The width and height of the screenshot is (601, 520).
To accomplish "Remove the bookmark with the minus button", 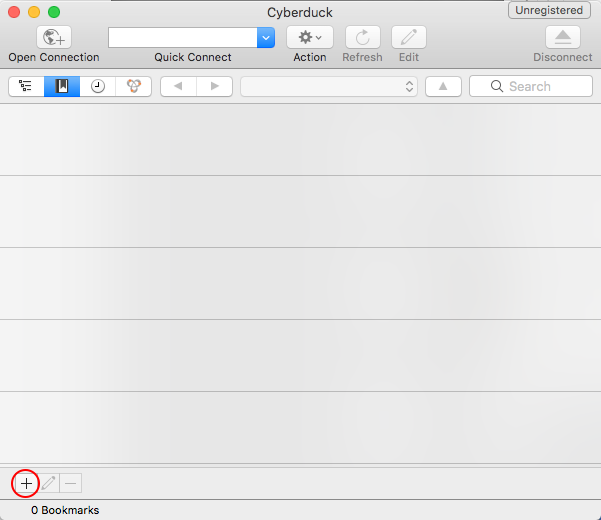I will click(x=71, y=484).
